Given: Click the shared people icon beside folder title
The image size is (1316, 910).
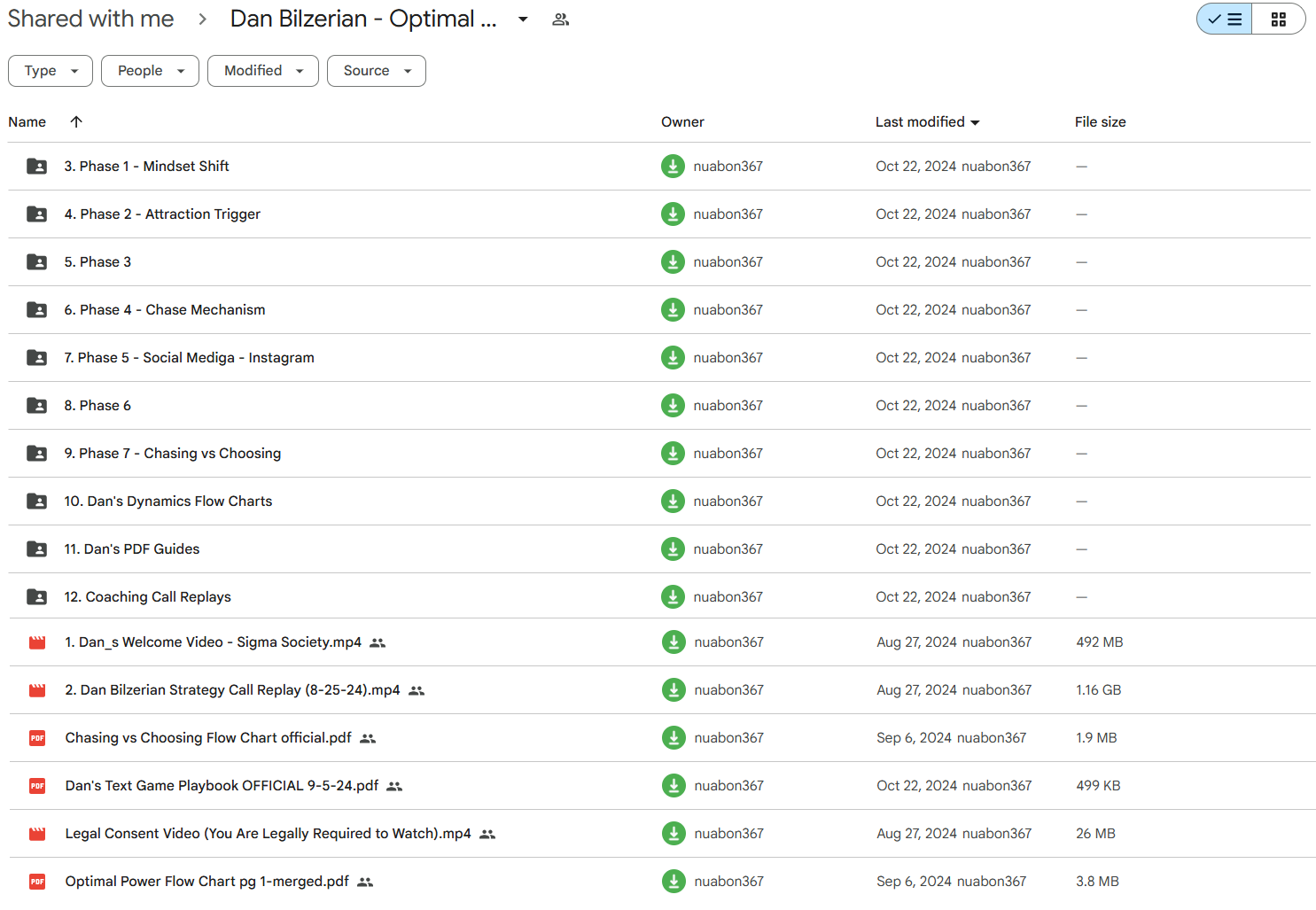Looking at the screenshot, I should coord(560,19).
